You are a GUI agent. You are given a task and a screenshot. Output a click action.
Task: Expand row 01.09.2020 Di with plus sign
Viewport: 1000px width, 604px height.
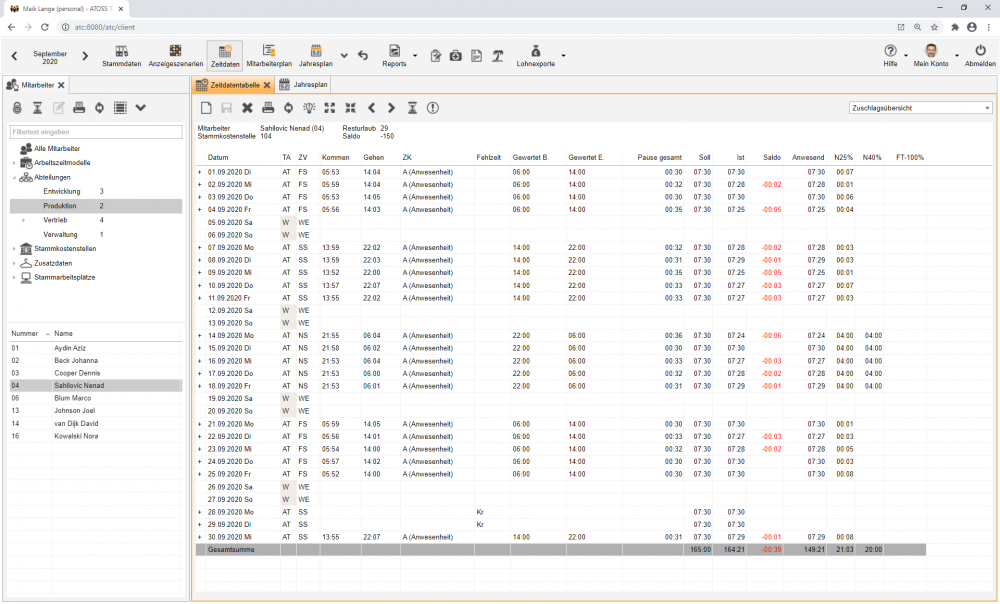[200, 172]
